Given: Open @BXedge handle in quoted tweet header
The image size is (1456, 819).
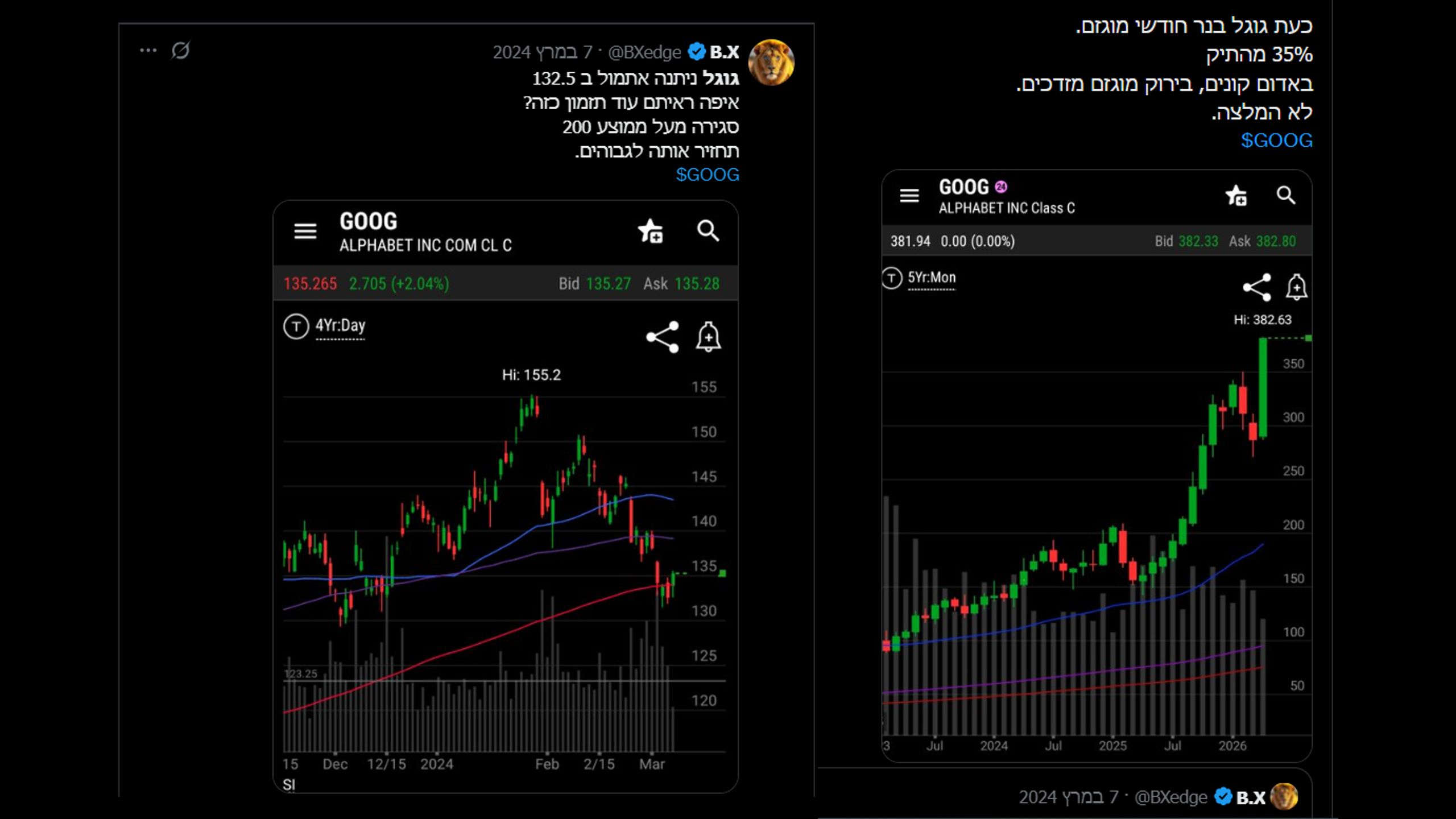Looking at the screenshot, I should 644,52.
